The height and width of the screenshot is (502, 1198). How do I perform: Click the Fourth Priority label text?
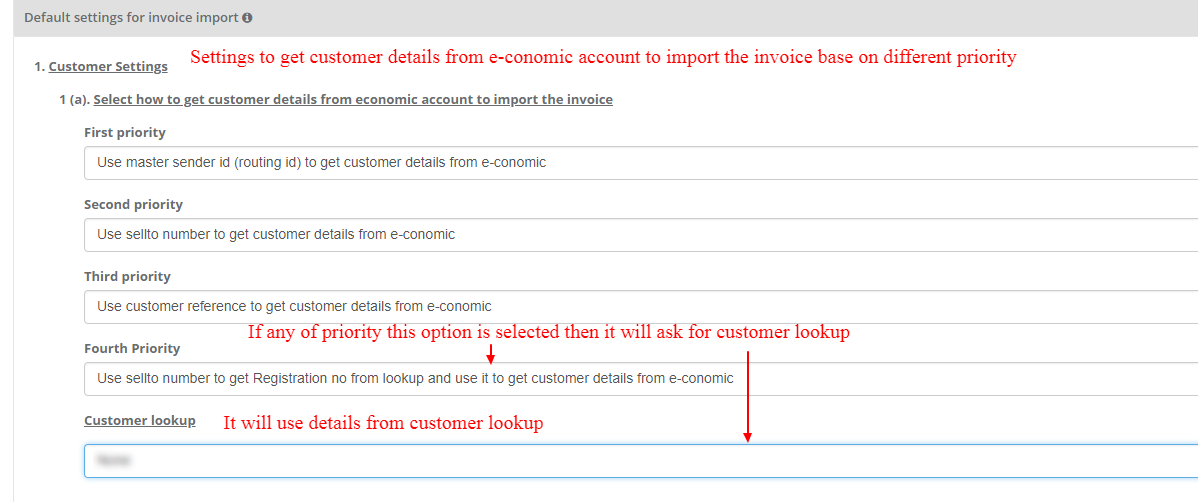(132, 348)
